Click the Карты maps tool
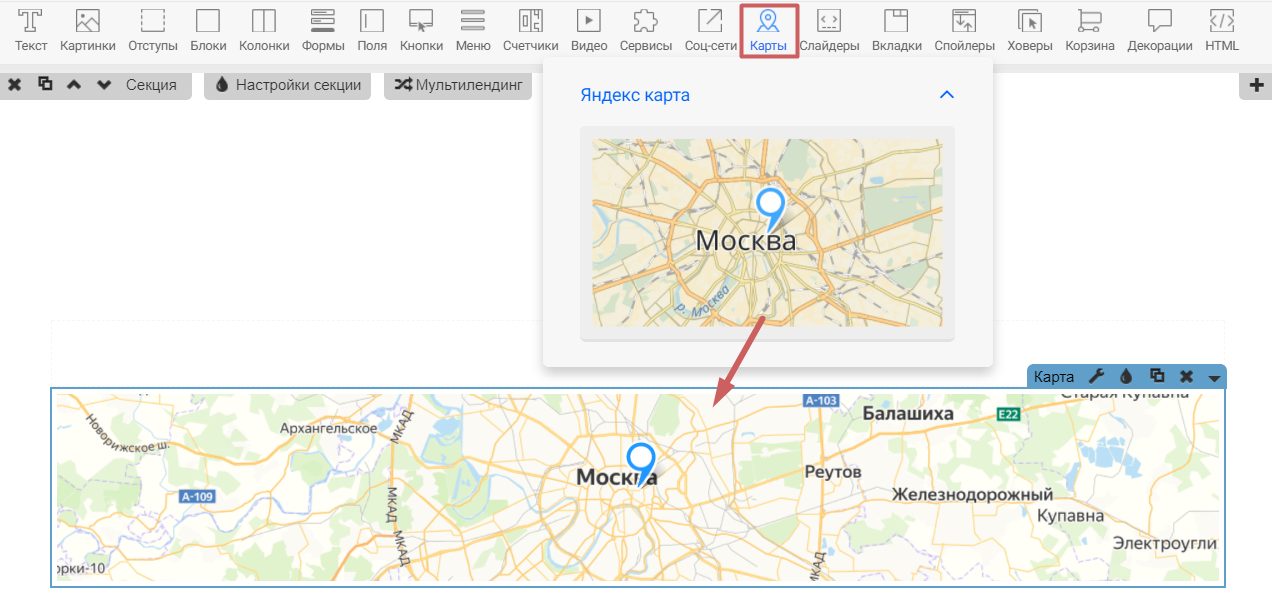1279x595 pixels. (x=768, y=30)
